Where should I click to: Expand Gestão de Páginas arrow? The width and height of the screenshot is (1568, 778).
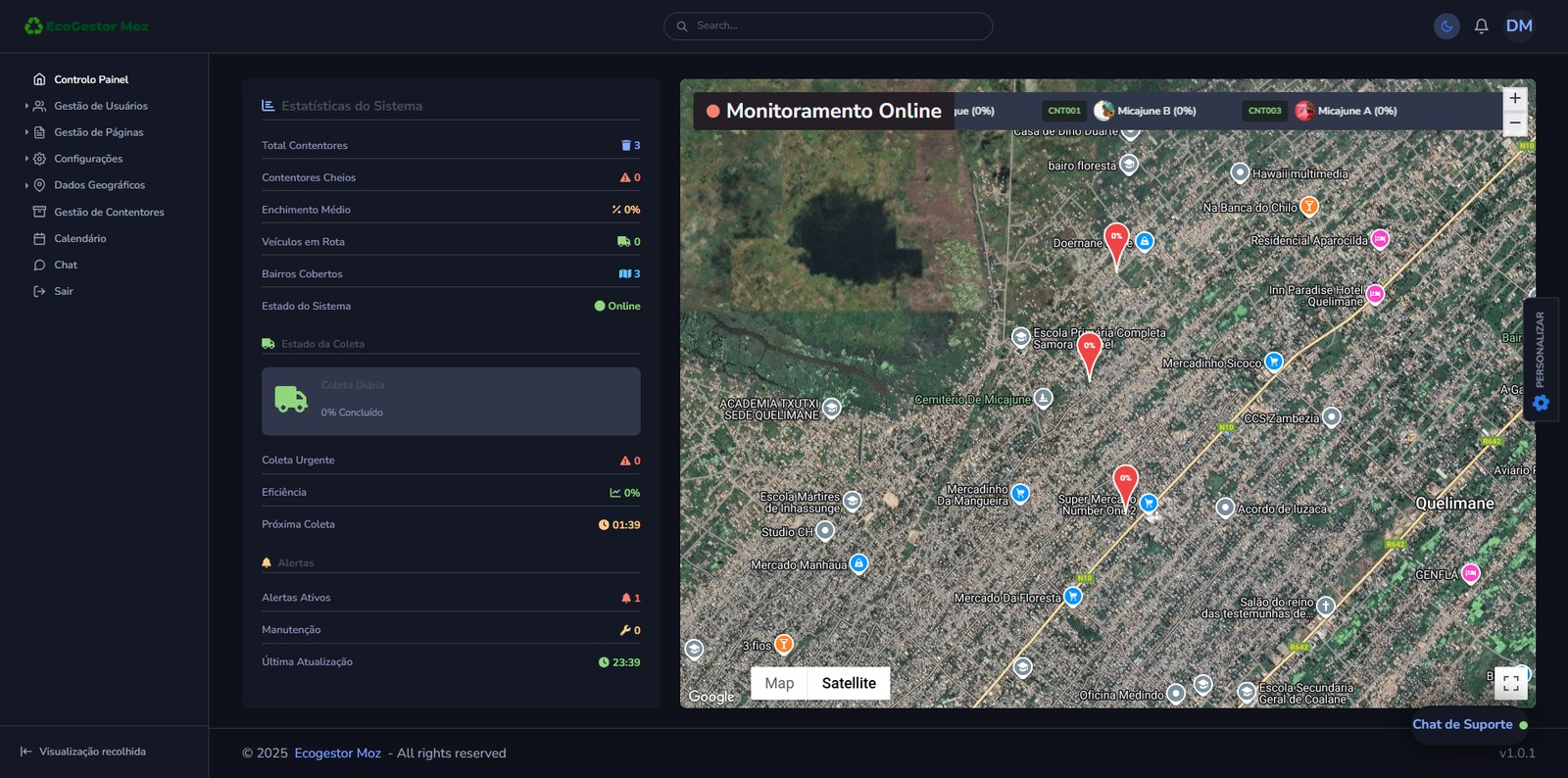click(26, 132)
